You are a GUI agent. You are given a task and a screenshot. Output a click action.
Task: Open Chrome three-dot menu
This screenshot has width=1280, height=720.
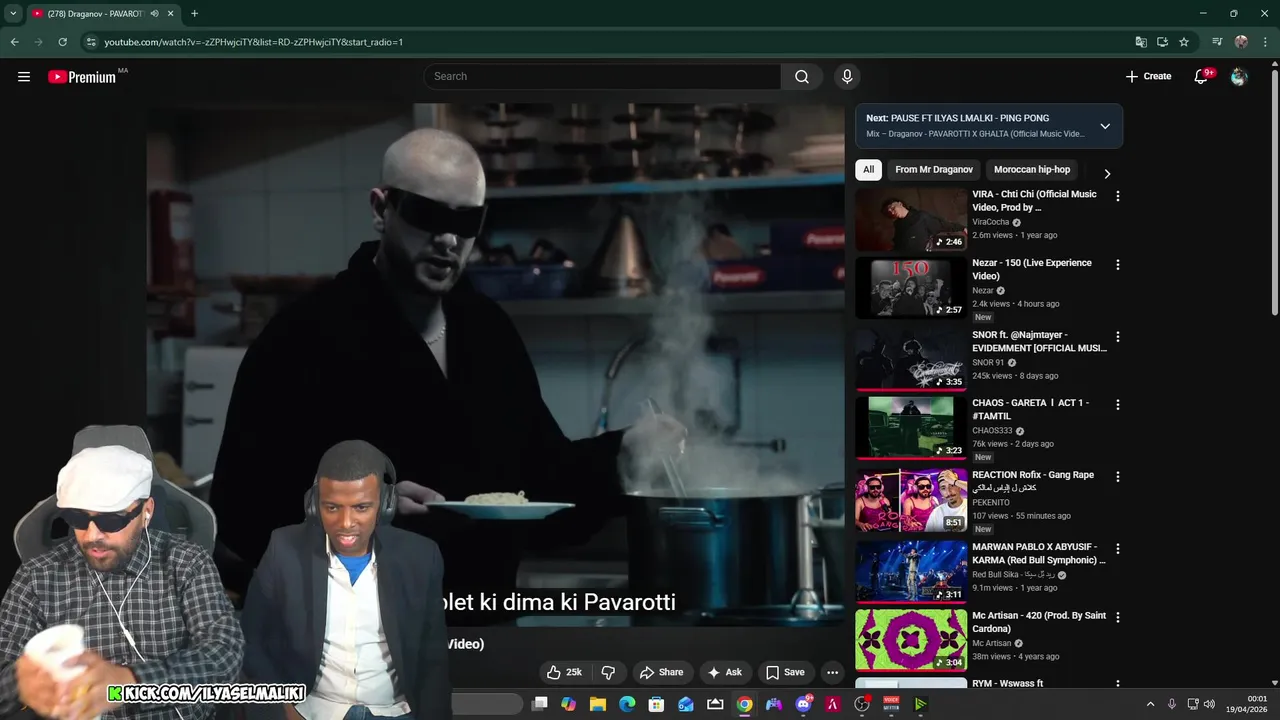1265,42
